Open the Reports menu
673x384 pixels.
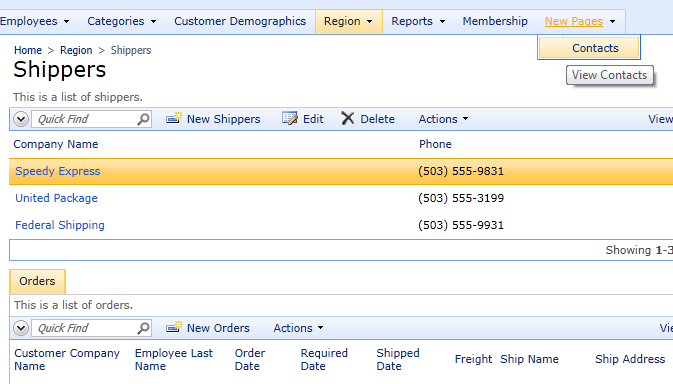(x=418, y=21)
